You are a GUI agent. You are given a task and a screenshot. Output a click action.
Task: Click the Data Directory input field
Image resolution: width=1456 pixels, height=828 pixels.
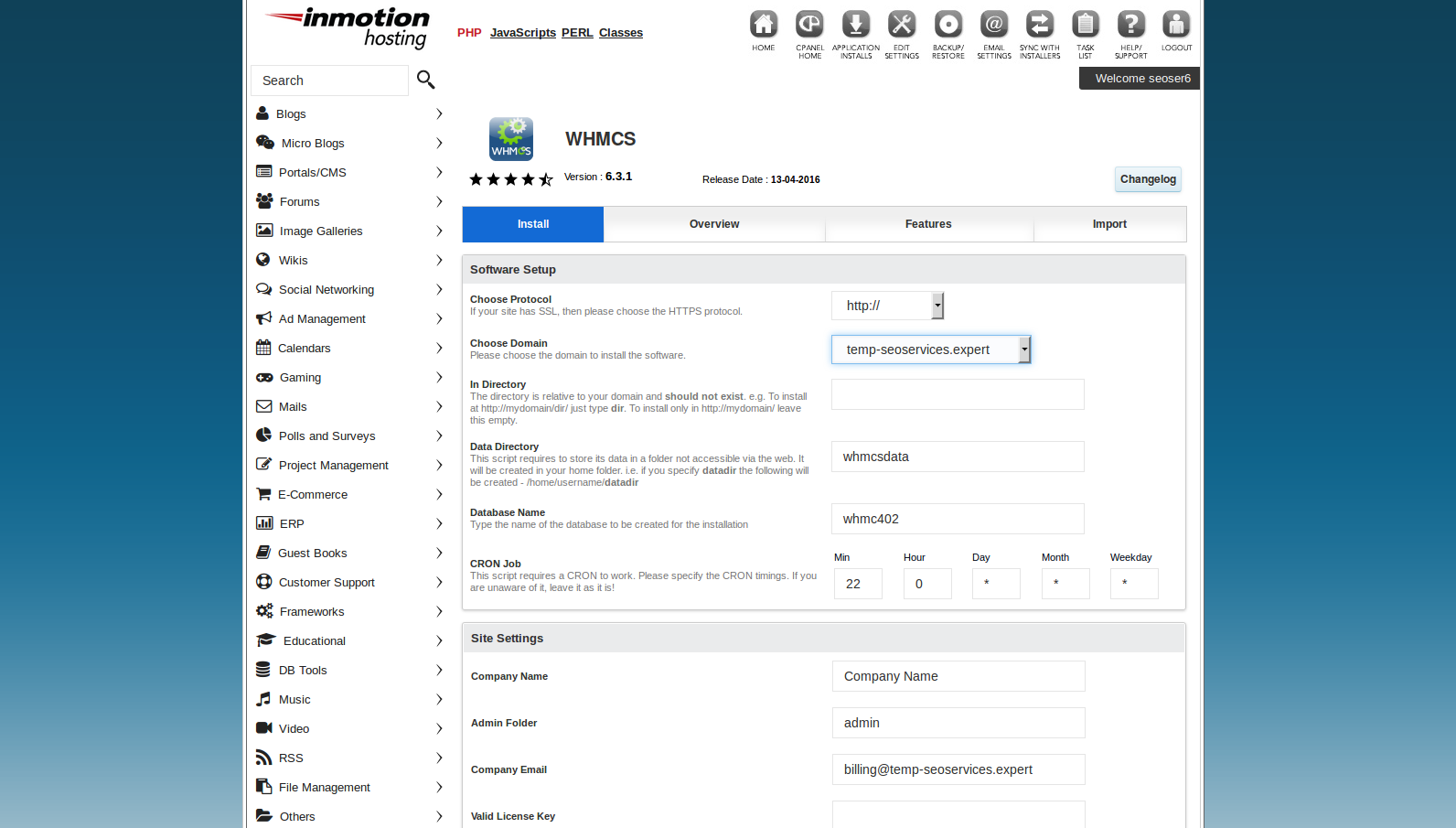(957, 457)
